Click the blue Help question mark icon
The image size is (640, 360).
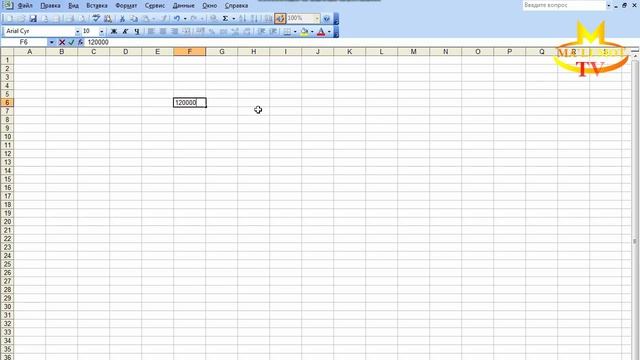326,18
